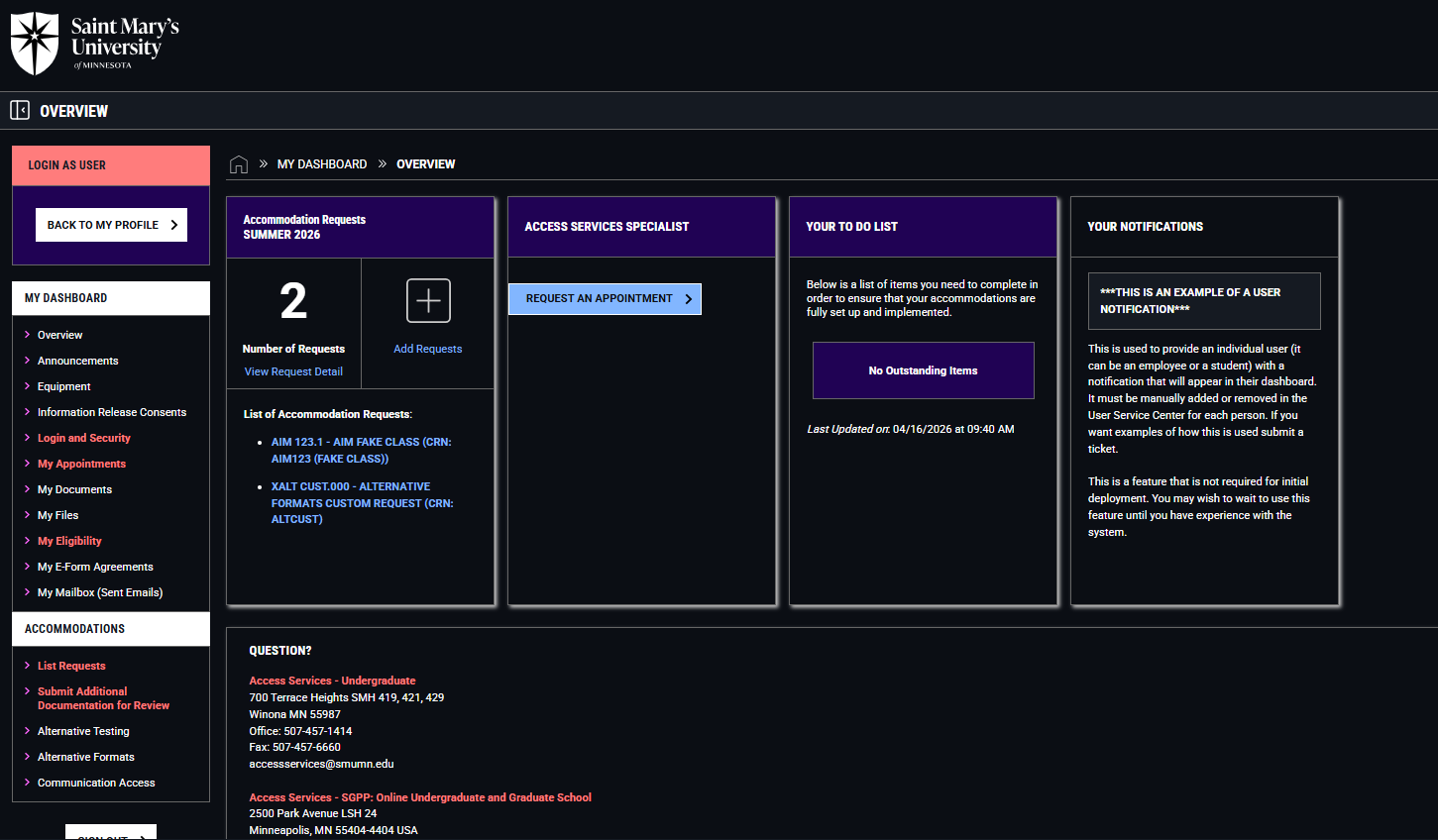This screenshot has height=840, width=1438.
Task: Open My Appointments
Action: click(x=82, y=464)
